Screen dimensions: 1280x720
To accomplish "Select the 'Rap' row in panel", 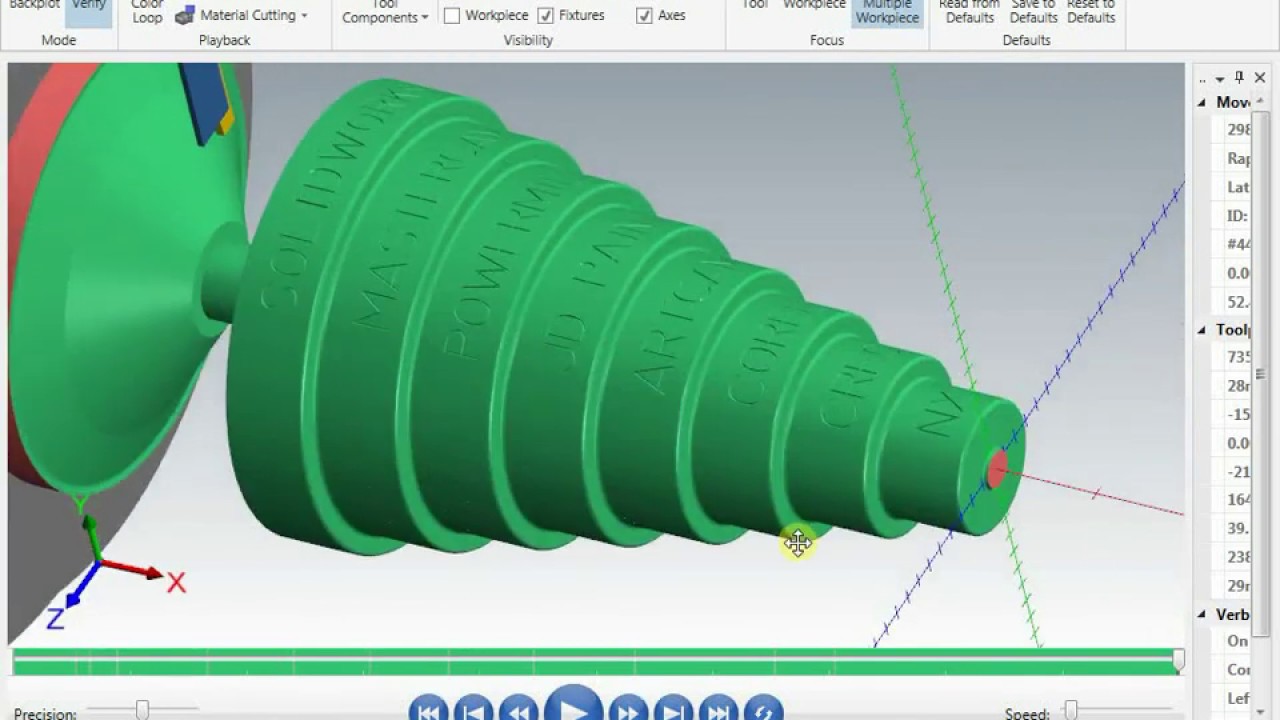I will [1233, 158].
